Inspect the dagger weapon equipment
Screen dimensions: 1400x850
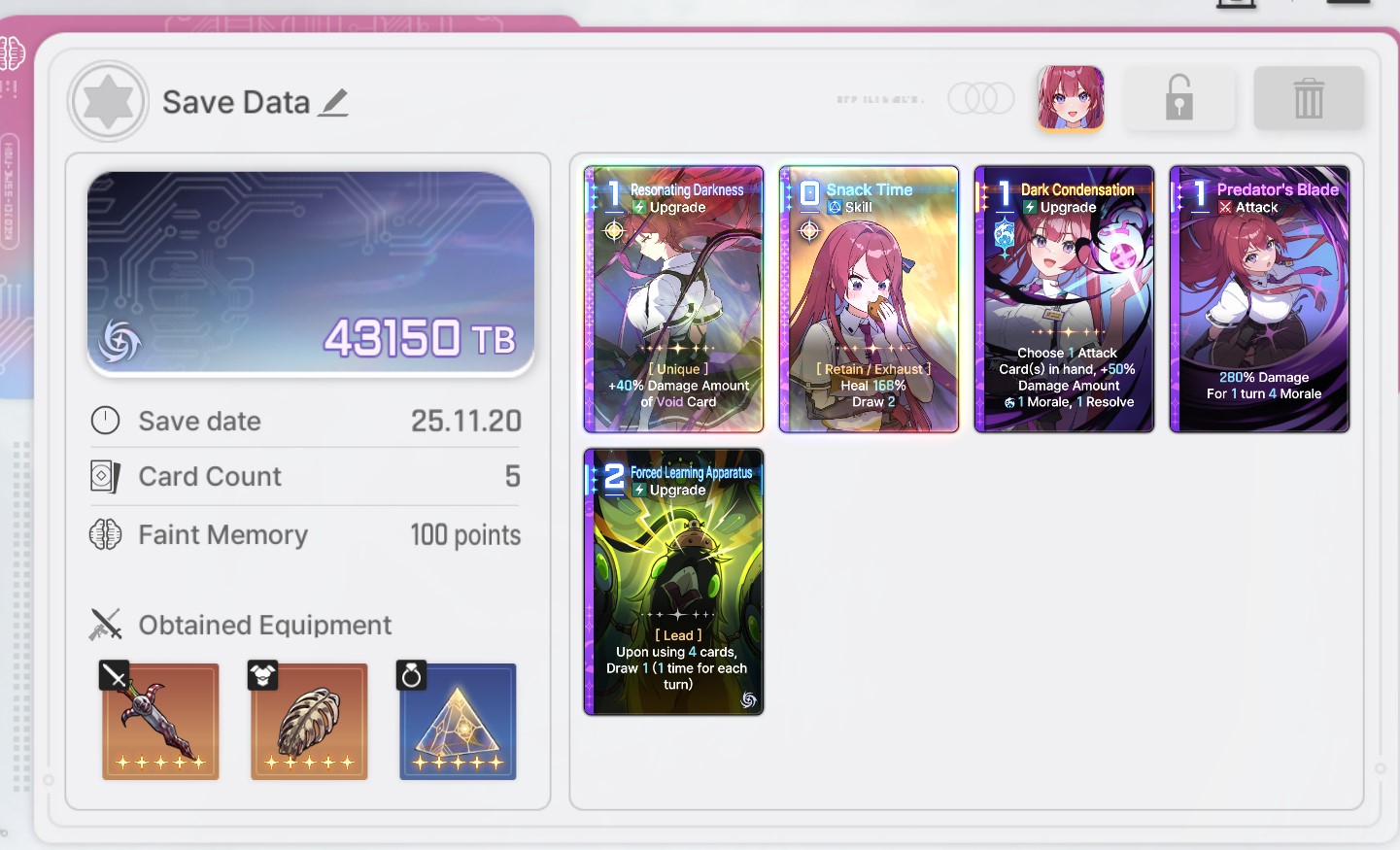click(x=160, y=721)
